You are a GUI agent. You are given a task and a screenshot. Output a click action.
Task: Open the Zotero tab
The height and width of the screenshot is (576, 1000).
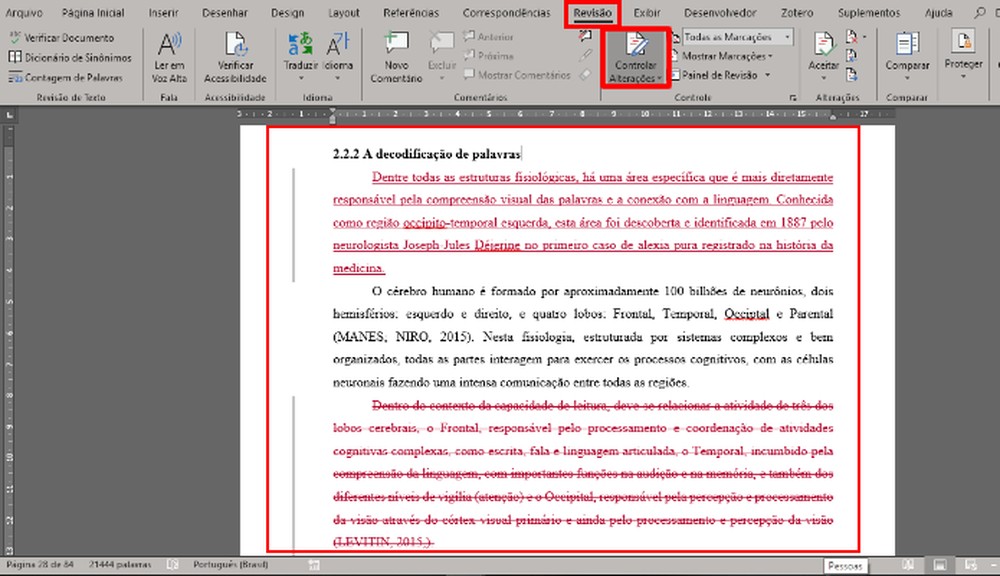797,13
